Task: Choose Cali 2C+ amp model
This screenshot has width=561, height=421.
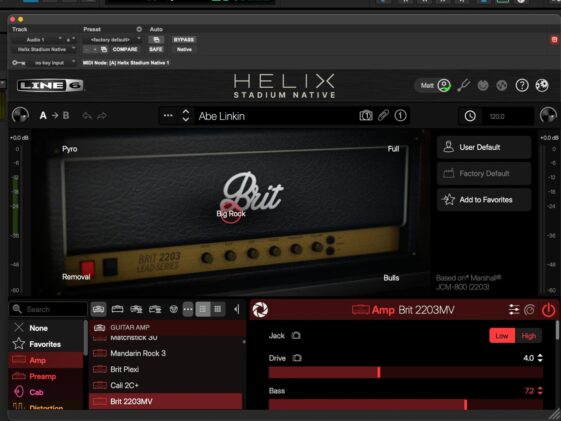Action: tap(166, 385)
